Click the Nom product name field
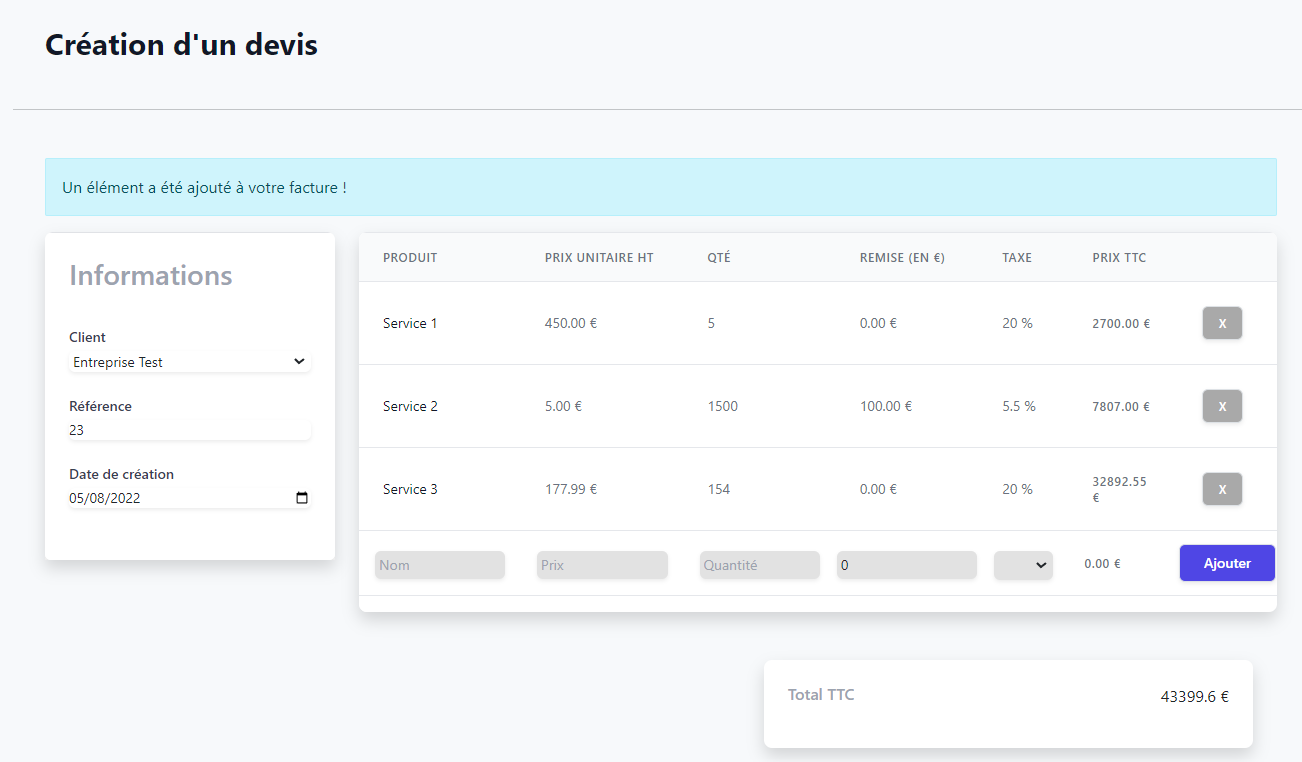Image resolution: width=1302 pixels, height=762 pixels. (439, 565)
